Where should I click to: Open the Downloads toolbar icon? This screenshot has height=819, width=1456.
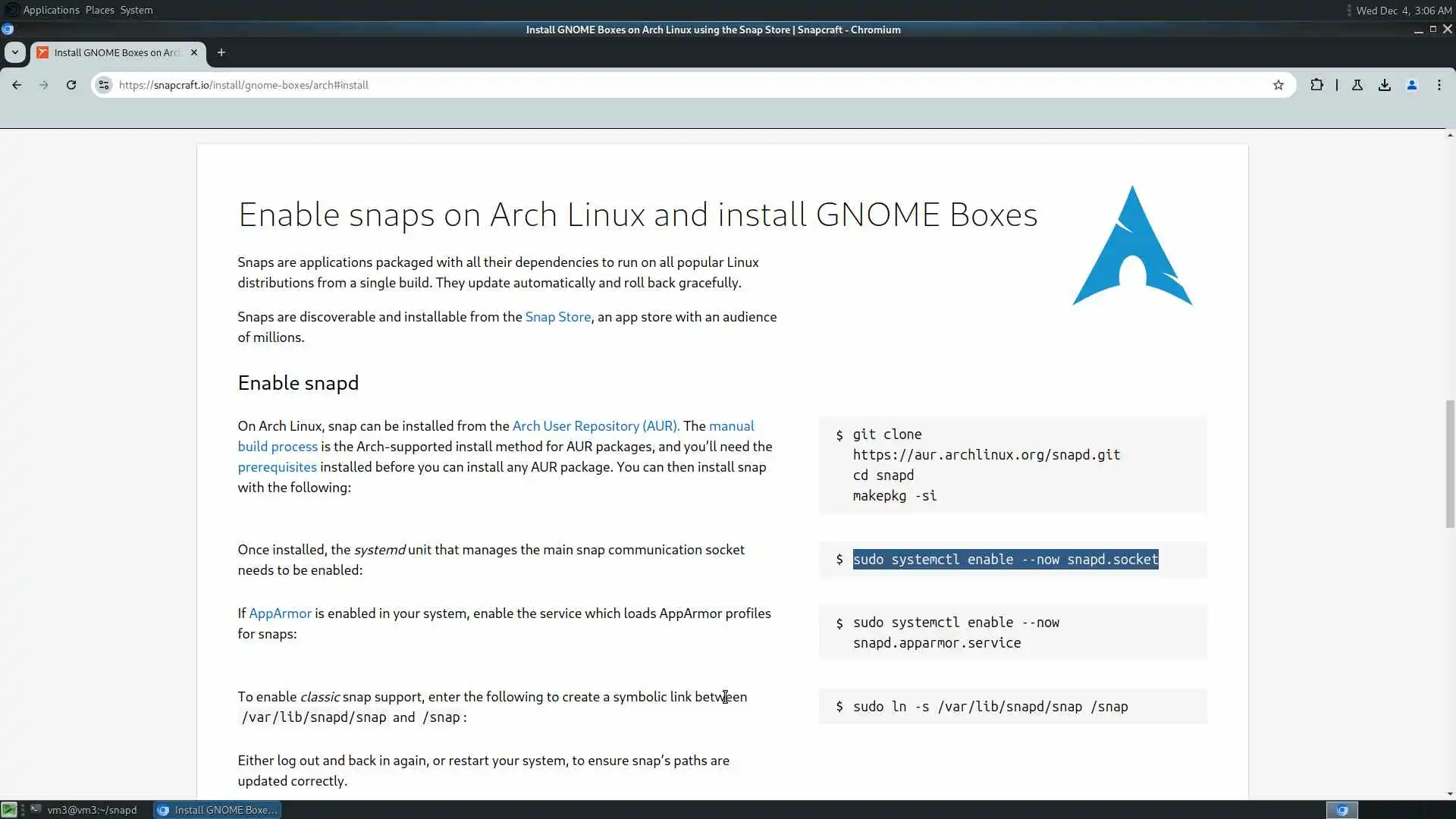click(1385, 85)
